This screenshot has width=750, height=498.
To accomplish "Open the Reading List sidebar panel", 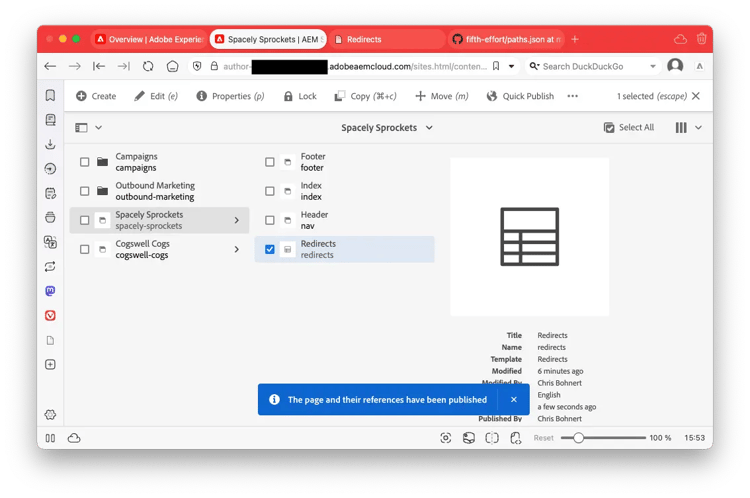I will tap(50, 120).
